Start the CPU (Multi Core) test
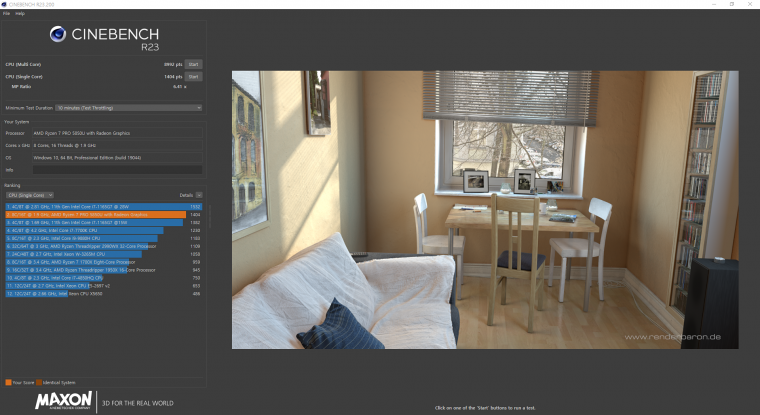The width and height of the screenshot is (760, 415). pos(193,64)
